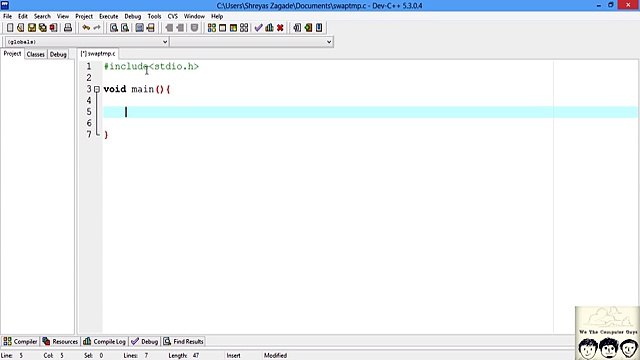
Task: Open the File menu
Action: click(x=7, y=16)
